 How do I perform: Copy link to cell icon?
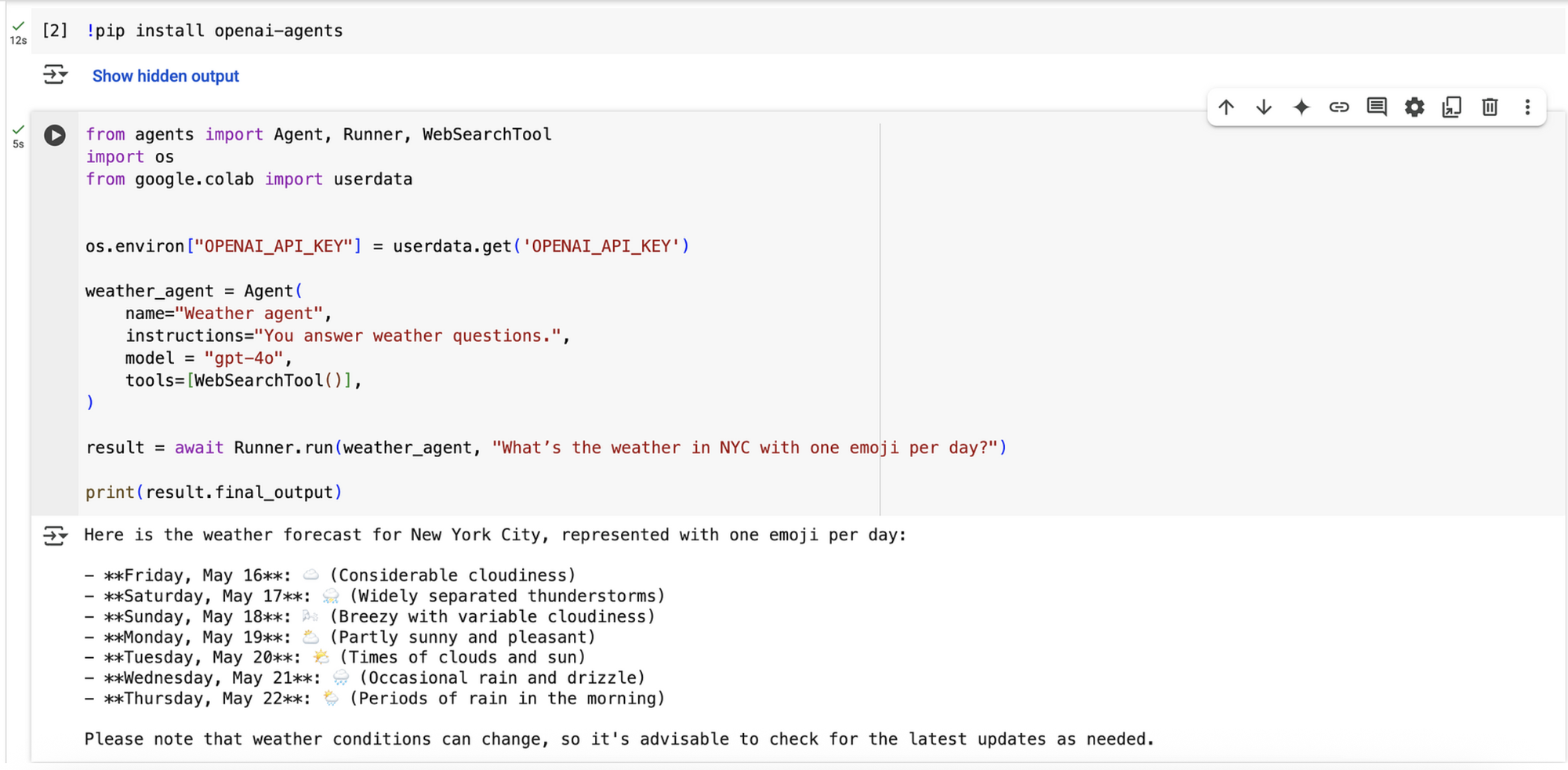click(1339, 107)
